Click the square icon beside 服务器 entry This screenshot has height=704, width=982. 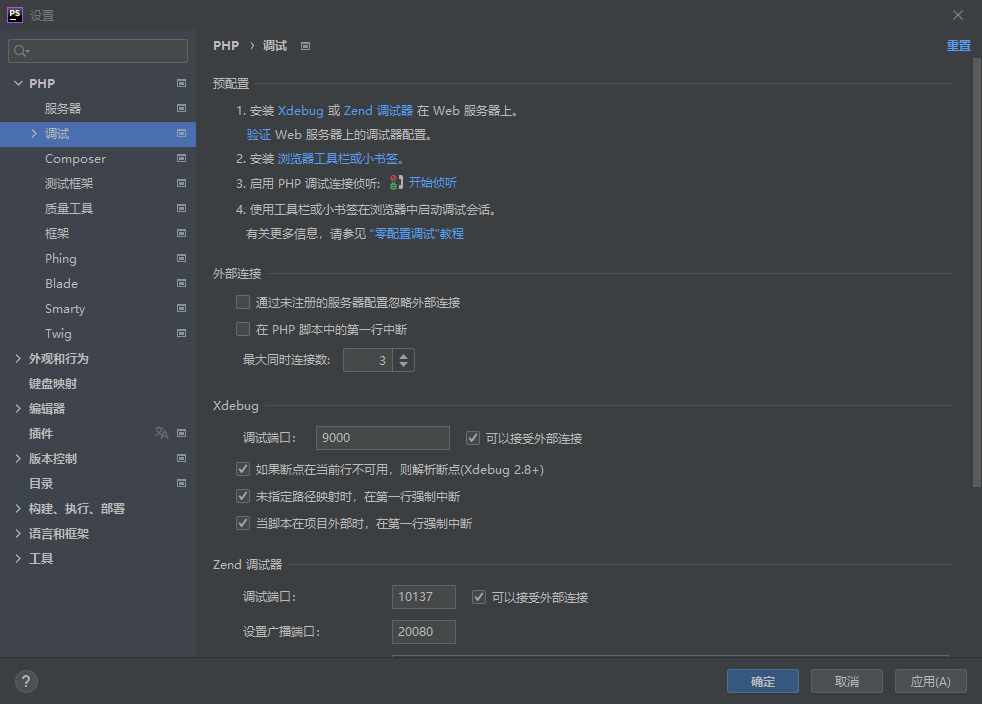point(181,108)
